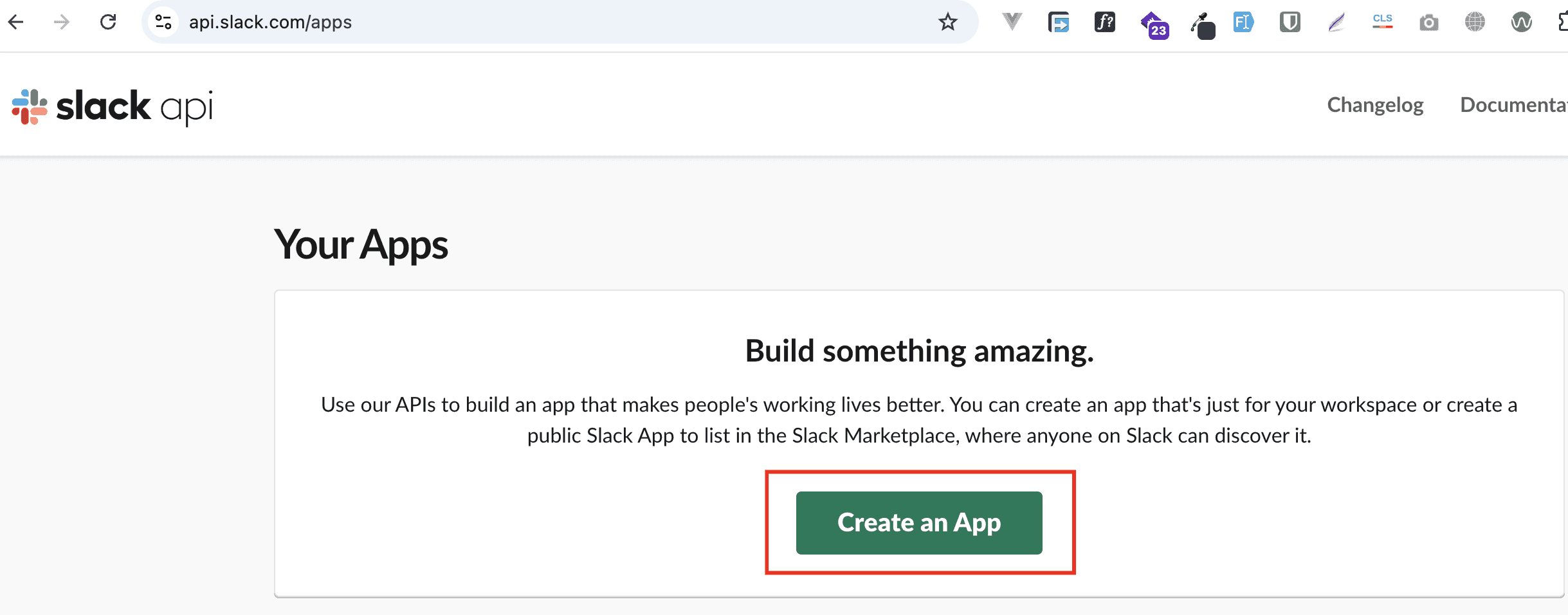1568x615 pixels.
Task: Open the CLS extension icon
Action: (x=1383, y=21)
